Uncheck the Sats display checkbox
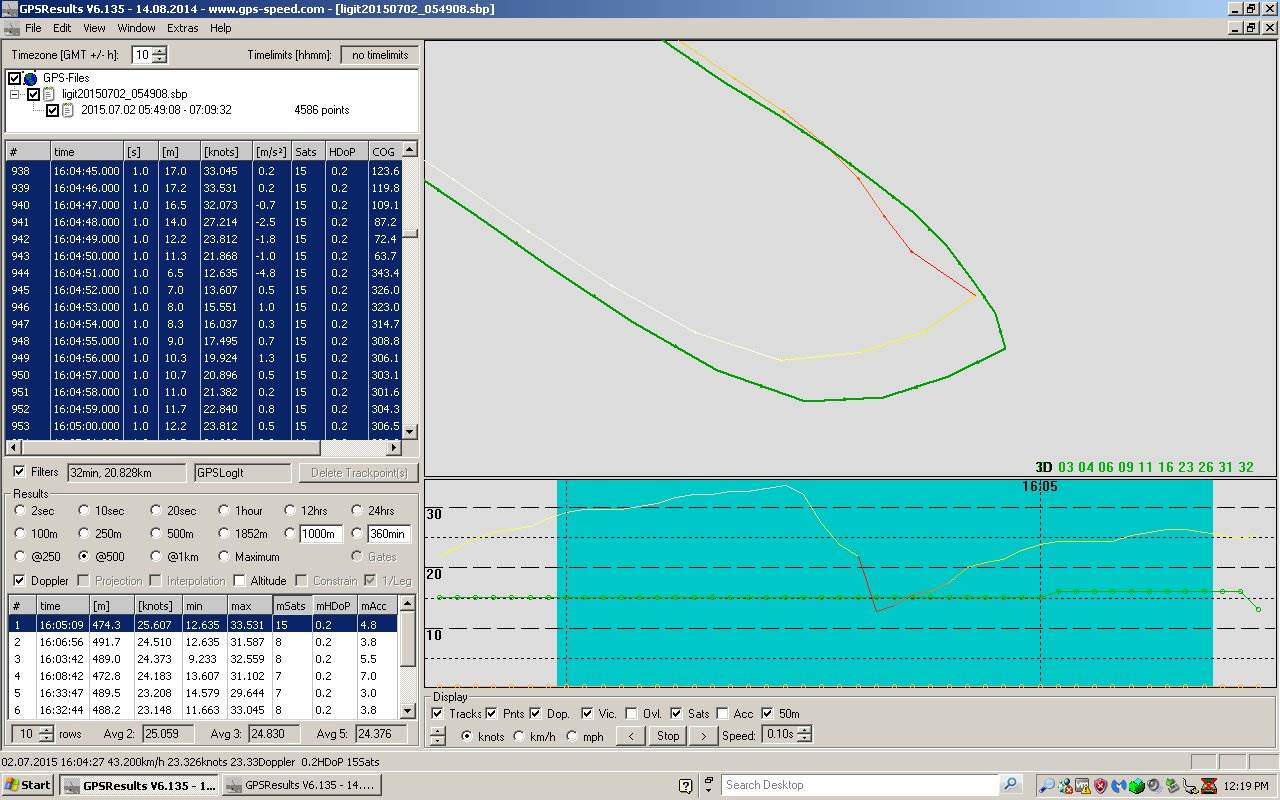Screen dimensions: 1280x800 (677, 713)
